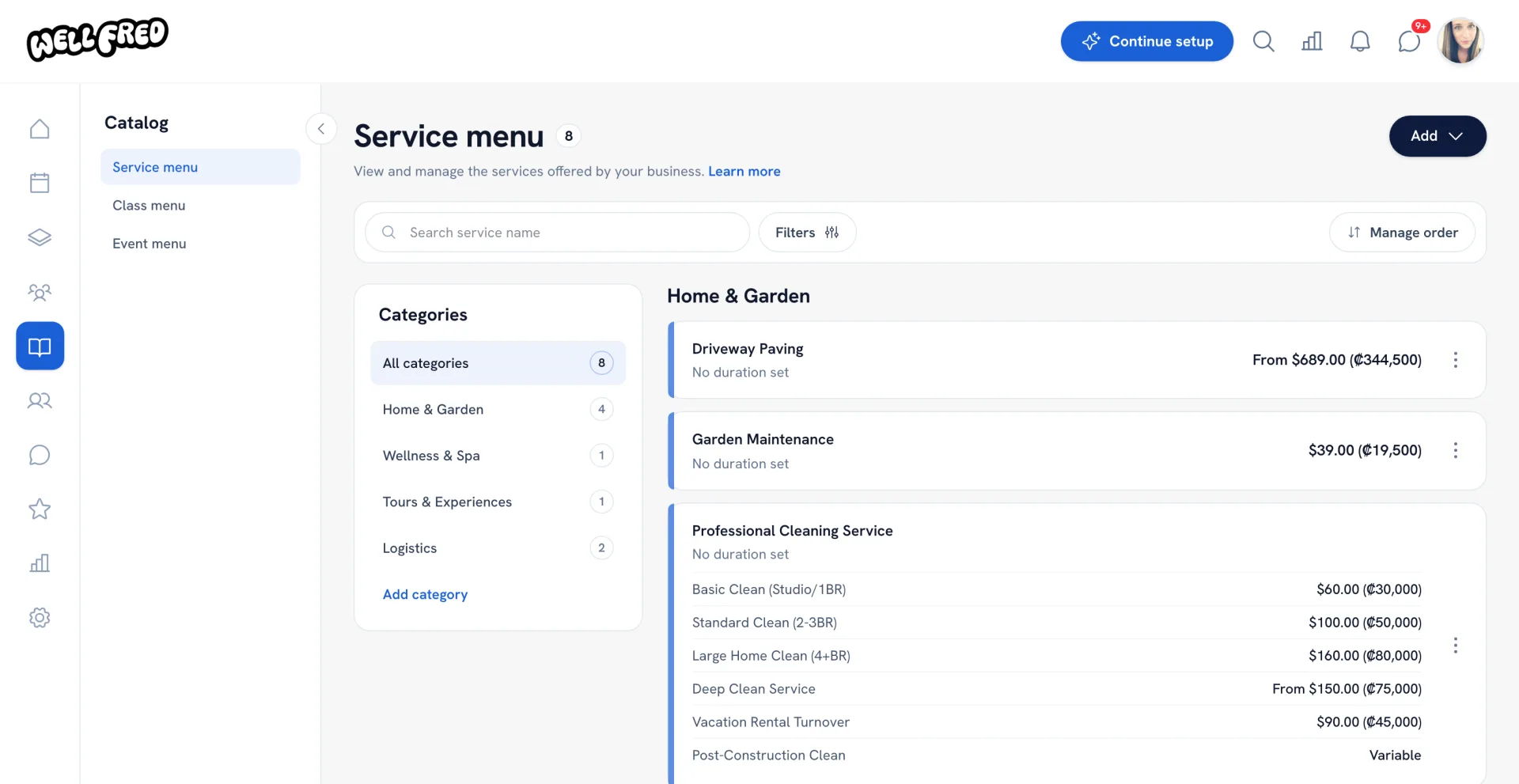Viewport: 1519px width, 784px height.
Task: Open the smiley team sidebar icon
Action: pyautogui.click(x=40, y=292)
